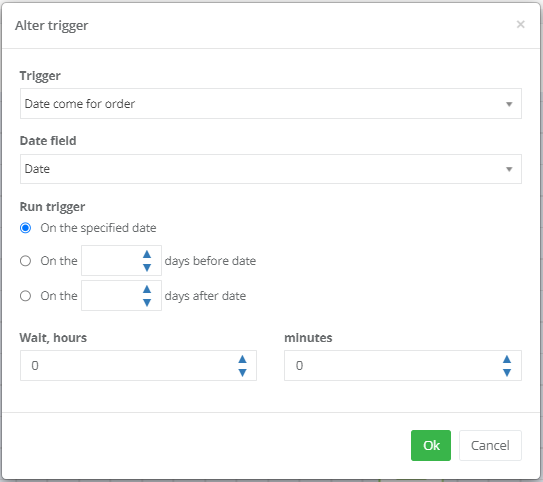Expand the Date field dropdown
The image size is (543, 482).
coord(271,169)
